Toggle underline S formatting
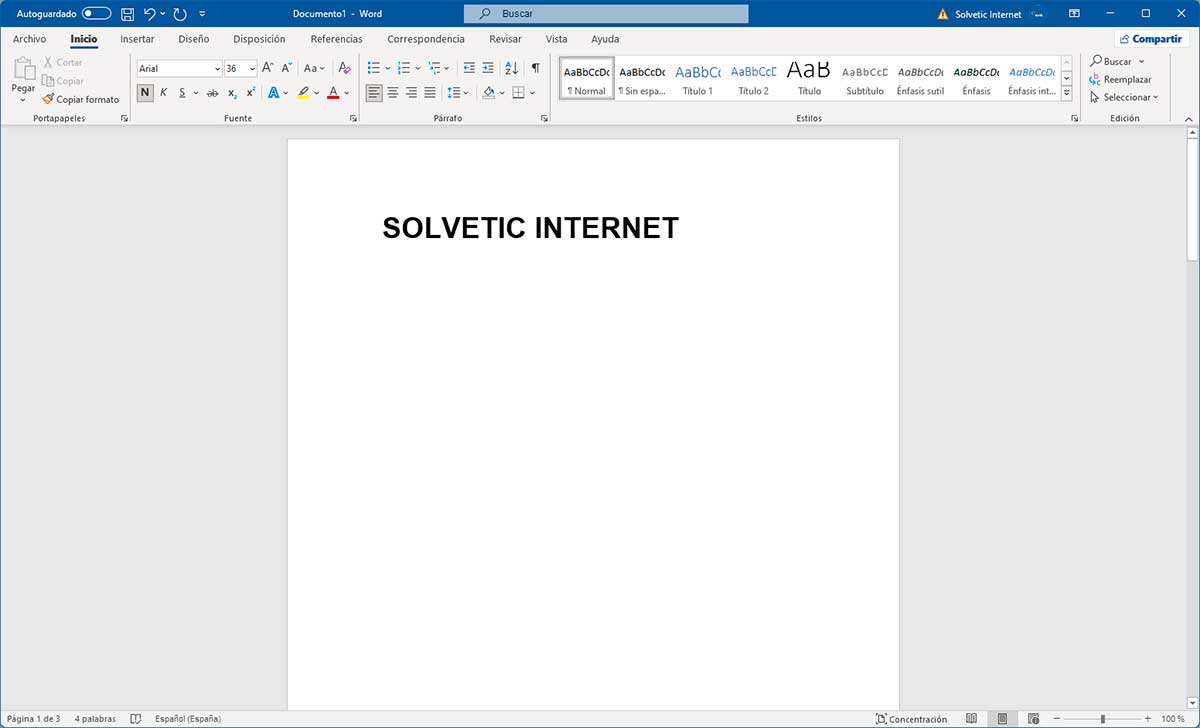 click(182, 93)
